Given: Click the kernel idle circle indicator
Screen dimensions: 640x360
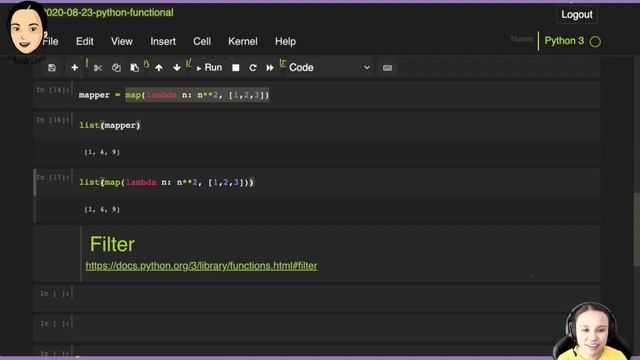Looking at the screenshot, I should coord(595,41).
